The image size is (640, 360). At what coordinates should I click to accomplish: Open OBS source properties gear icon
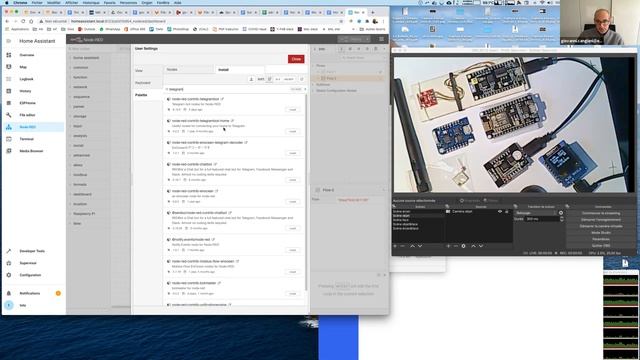click(x=463, y=246)
